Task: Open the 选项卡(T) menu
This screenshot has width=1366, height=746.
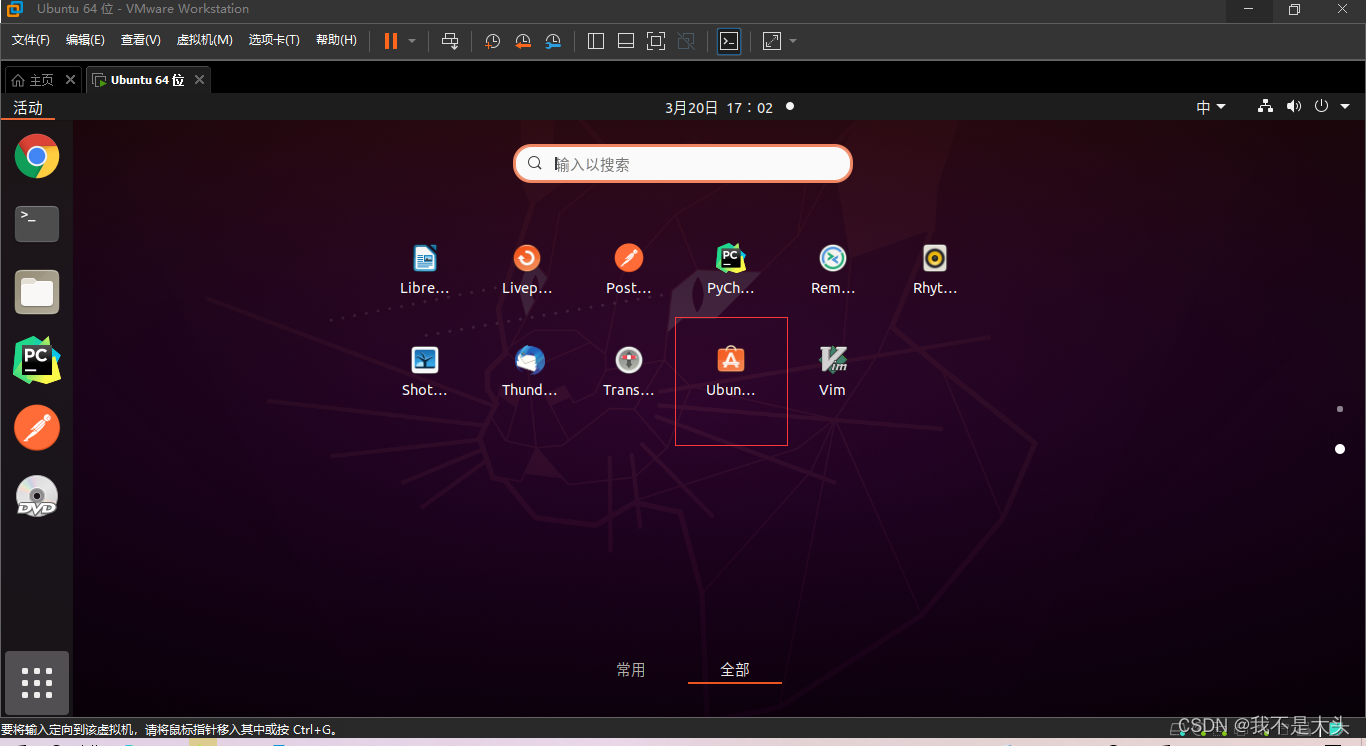Action: (274, 40)
